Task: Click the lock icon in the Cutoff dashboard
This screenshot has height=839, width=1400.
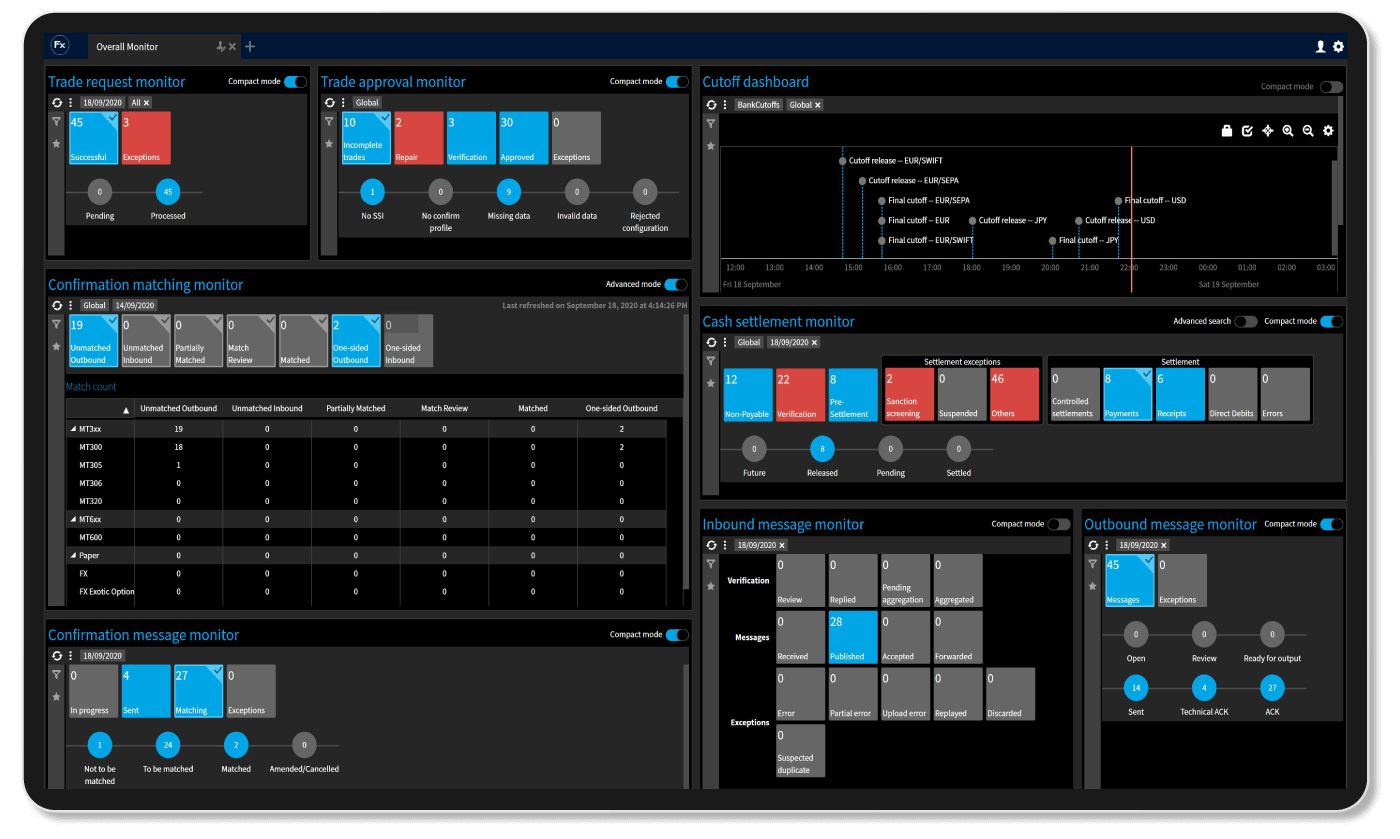Action: 1227,131
